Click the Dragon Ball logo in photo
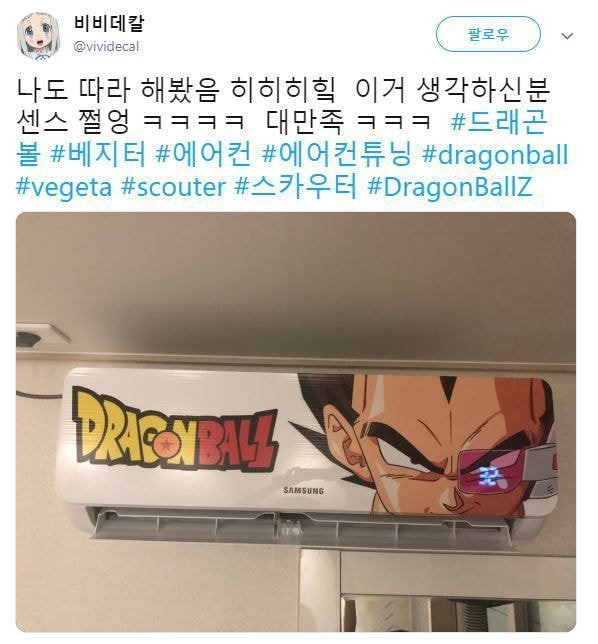Image resolution: width=598 pixels, height=644 pixels. pos(175,430)
